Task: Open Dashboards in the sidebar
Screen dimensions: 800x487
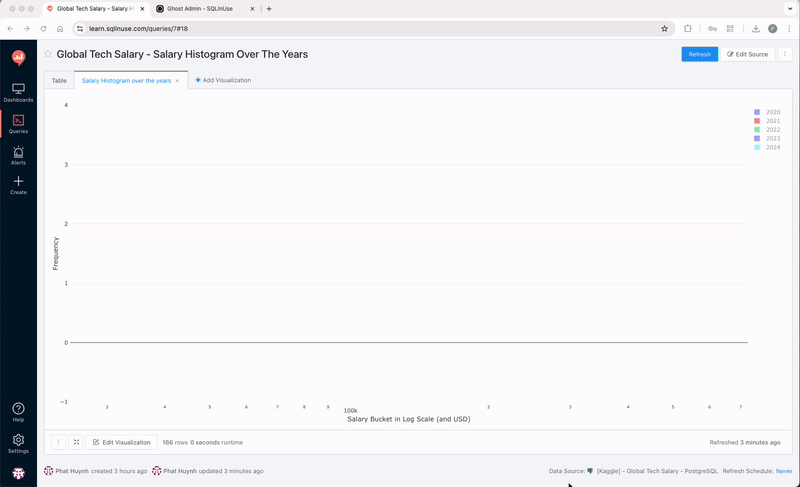Action: (x=18, y=93)
